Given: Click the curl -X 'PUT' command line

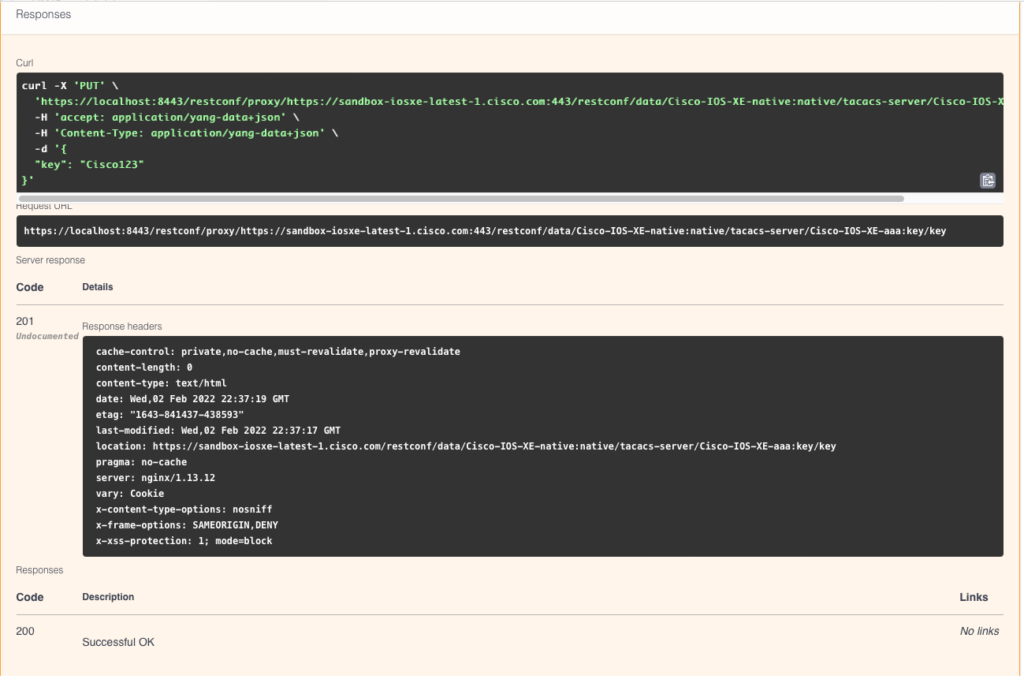Looking at the screenshot, I should pyautogui.click(x=70, y=86).
